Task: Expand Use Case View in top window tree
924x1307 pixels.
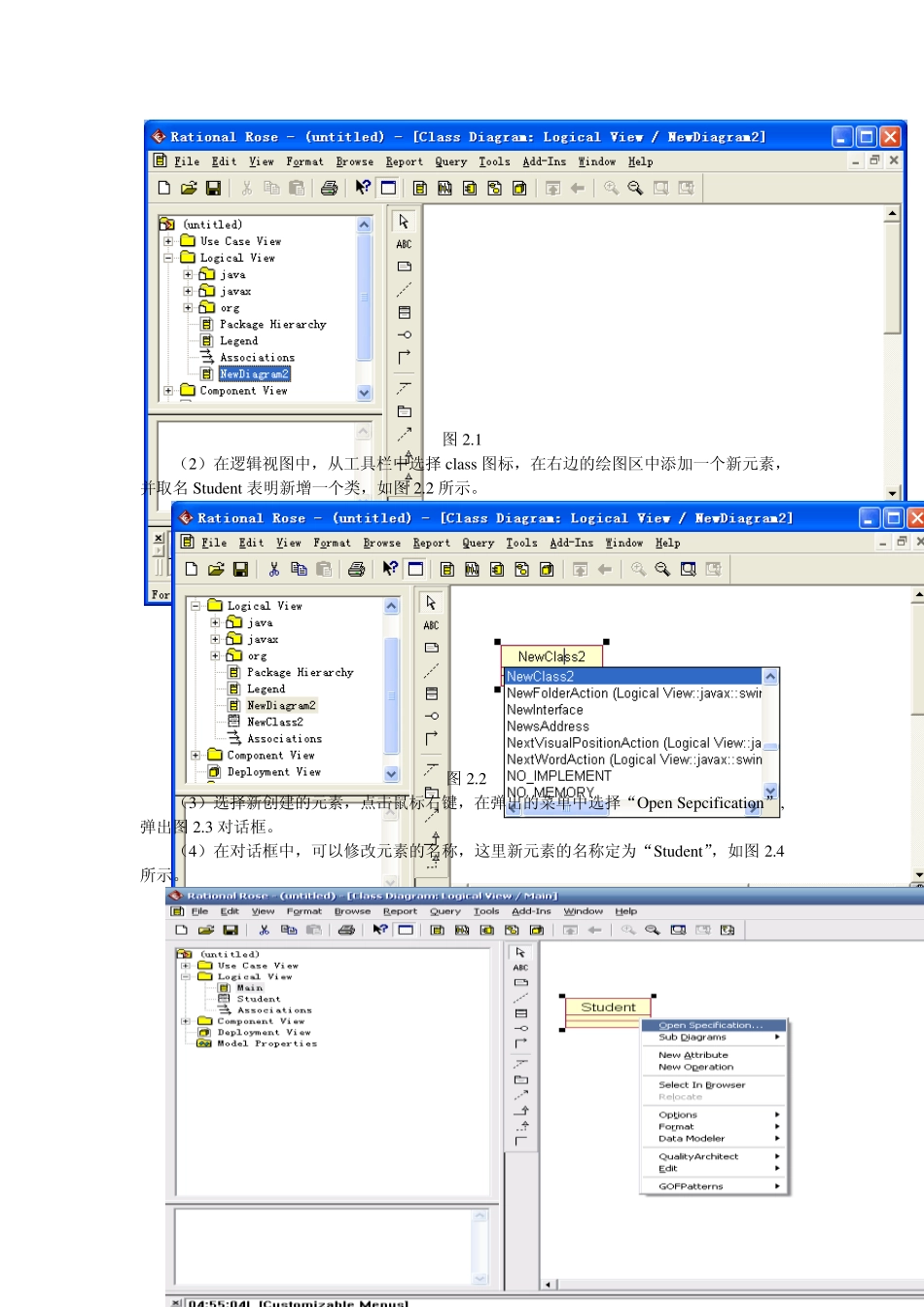Action: click(168, 241)
